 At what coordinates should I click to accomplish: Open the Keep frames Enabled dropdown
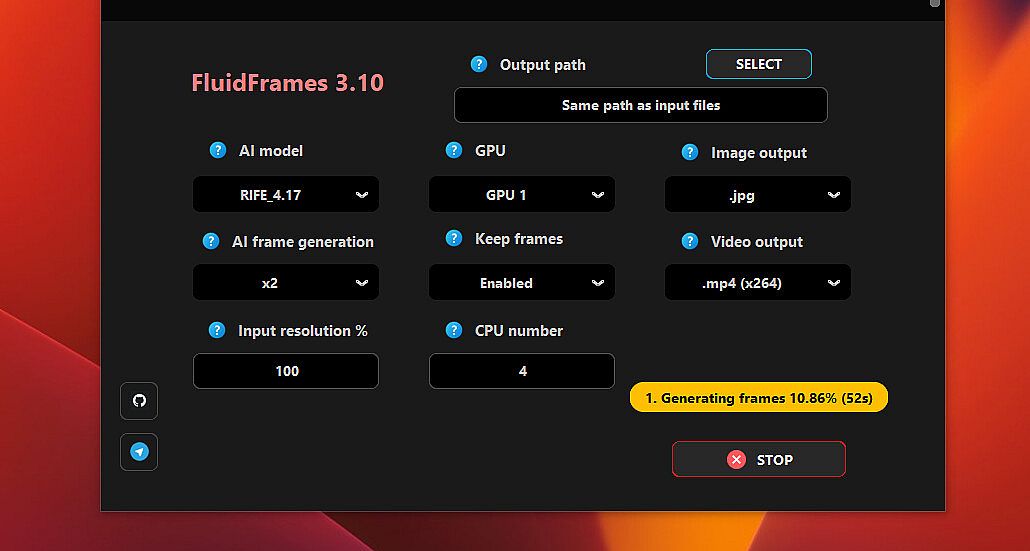click(x=522, y=283)
